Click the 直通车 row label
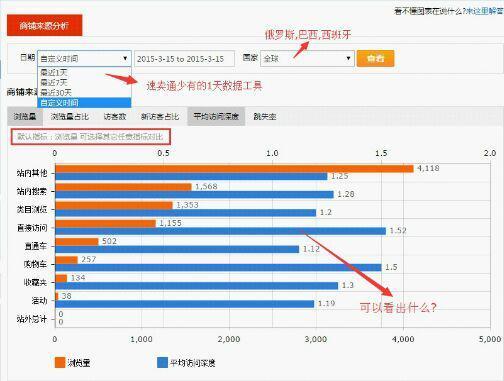 (36, 246)
